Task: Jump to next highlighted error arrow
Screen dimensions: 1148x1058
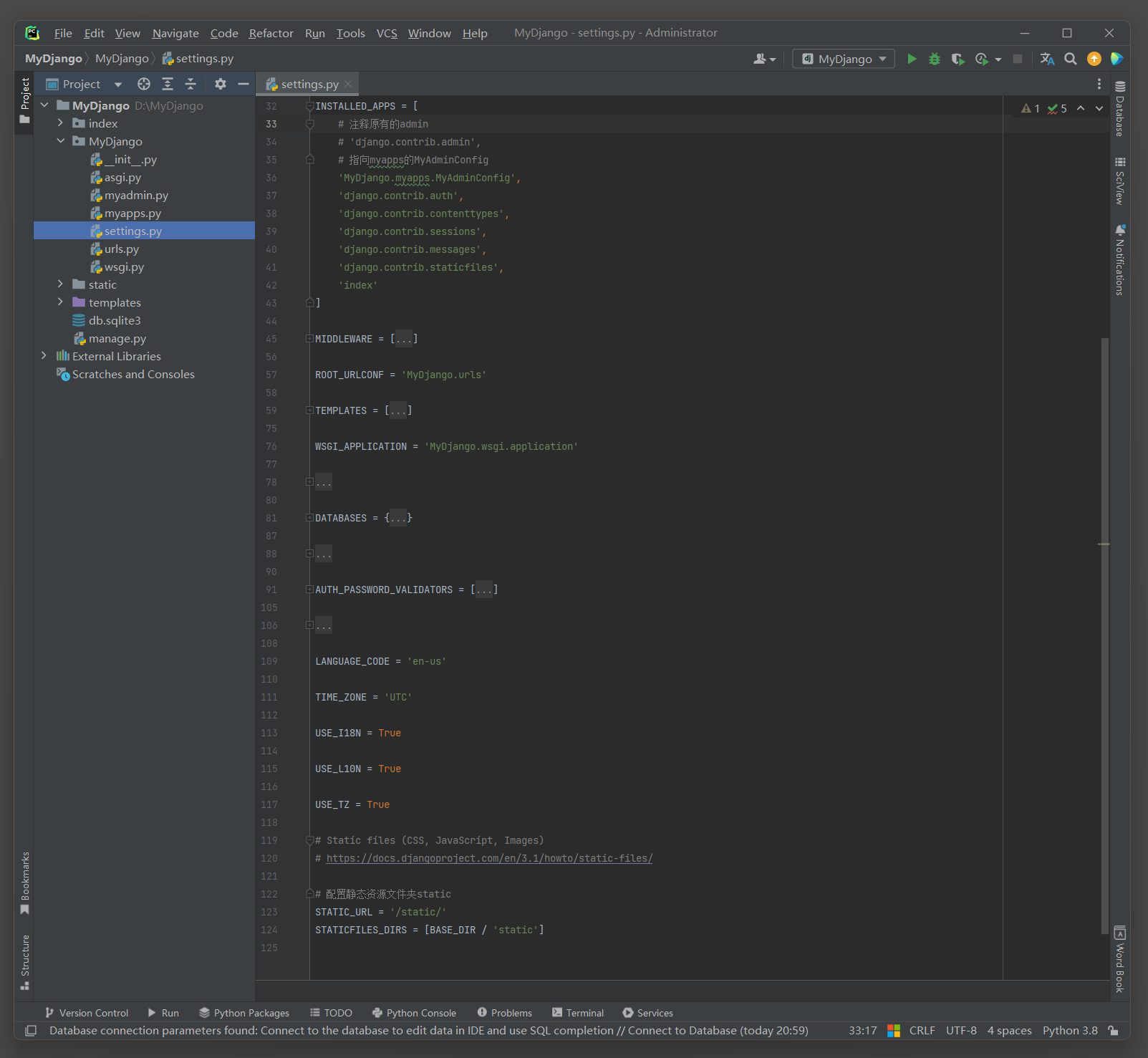Action: [x=1099, y=108]
